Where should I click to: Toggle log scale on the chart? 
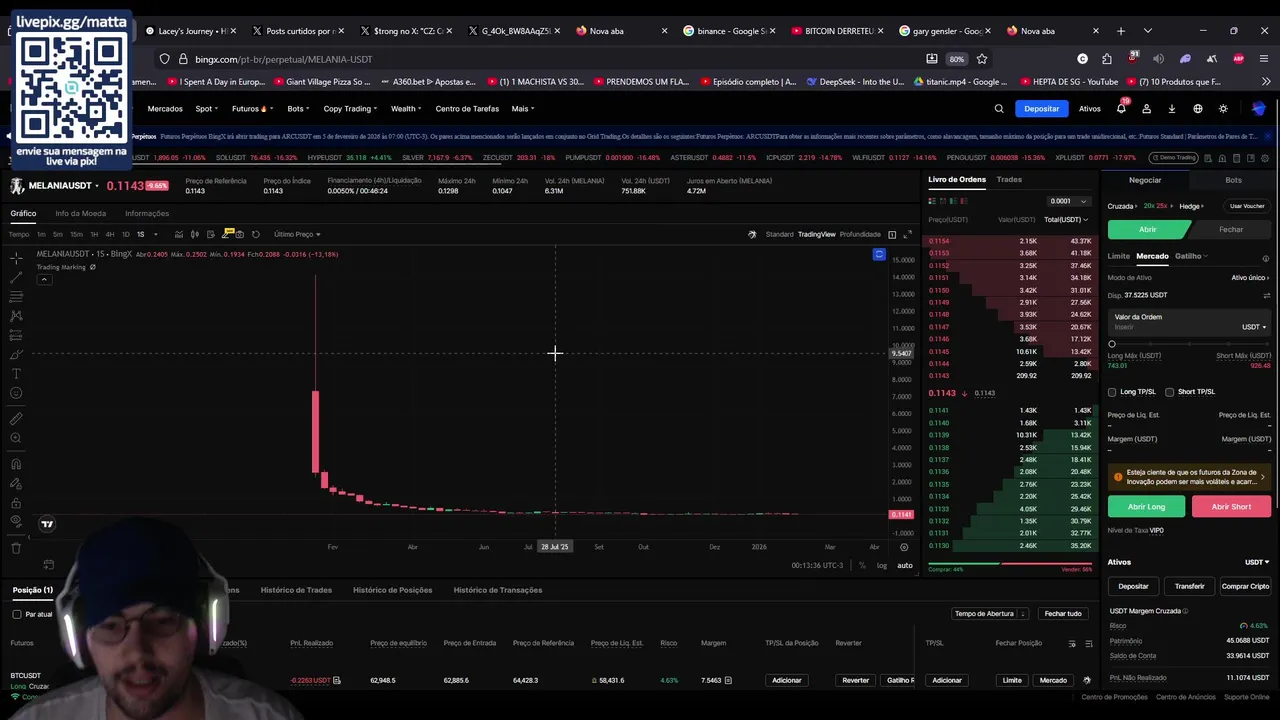(882, 566)
